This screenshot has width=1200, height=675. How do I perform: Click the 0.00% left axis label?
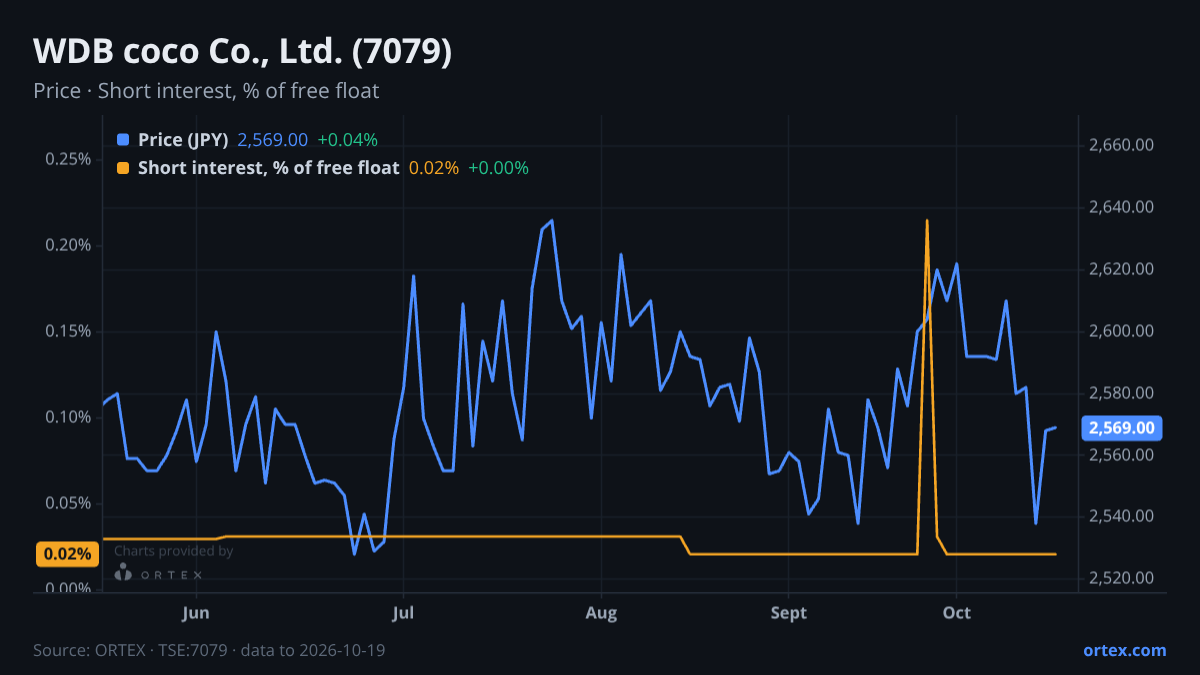69,588
